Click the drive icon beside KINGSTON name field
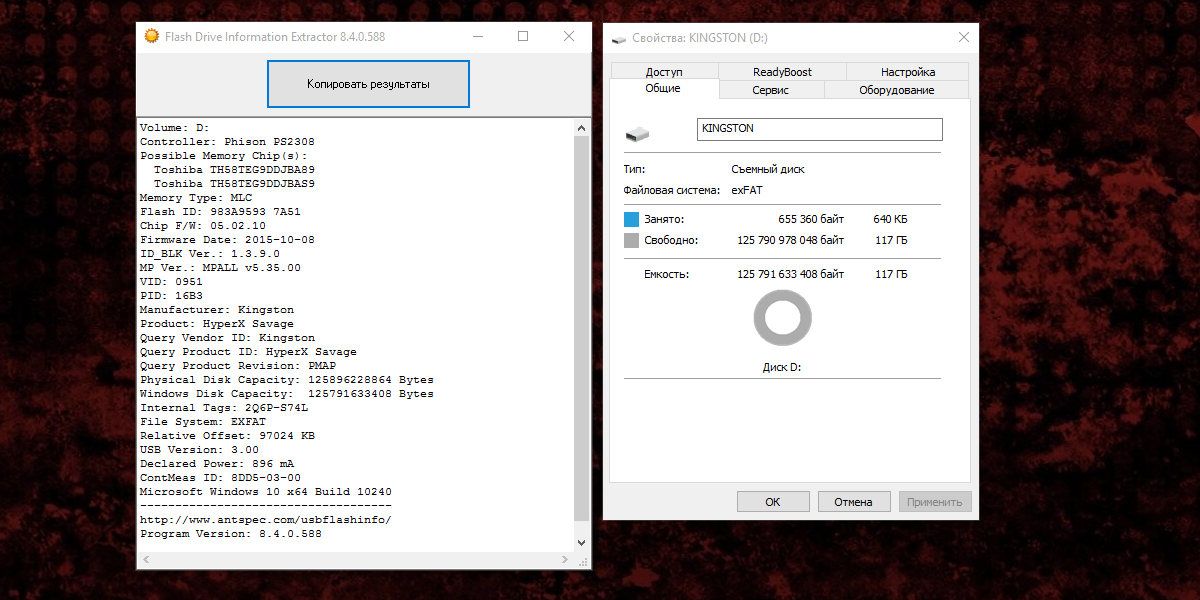 [637, 133]
